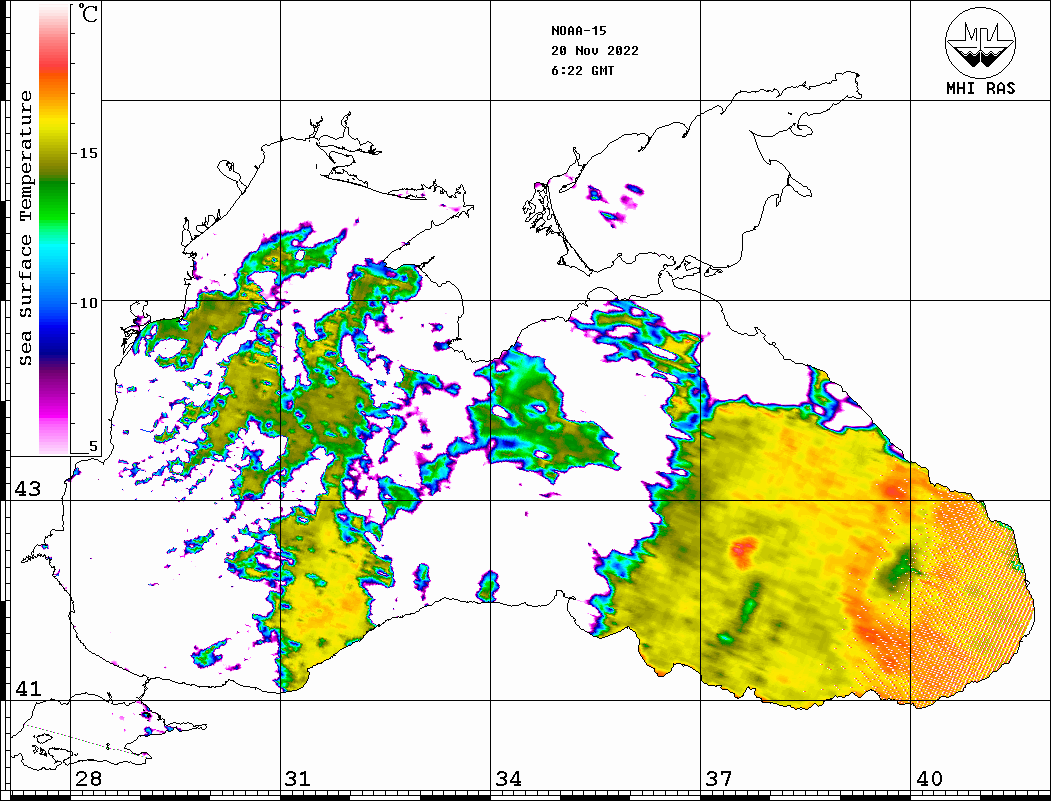1051x801 pixels.
Task: Click the latitude label '41'
Action: [28, 689]
